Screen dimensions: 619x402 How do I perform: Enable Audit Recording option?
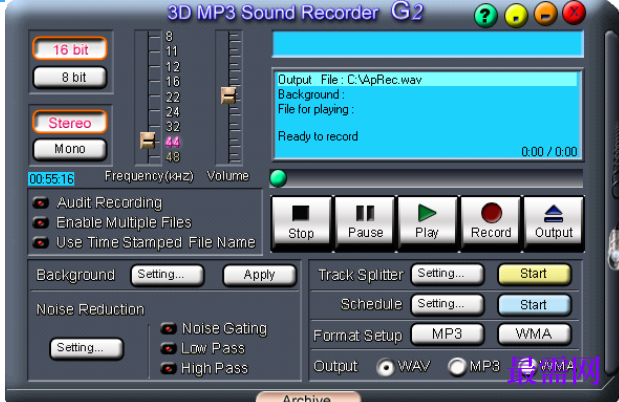coord(40,203)
